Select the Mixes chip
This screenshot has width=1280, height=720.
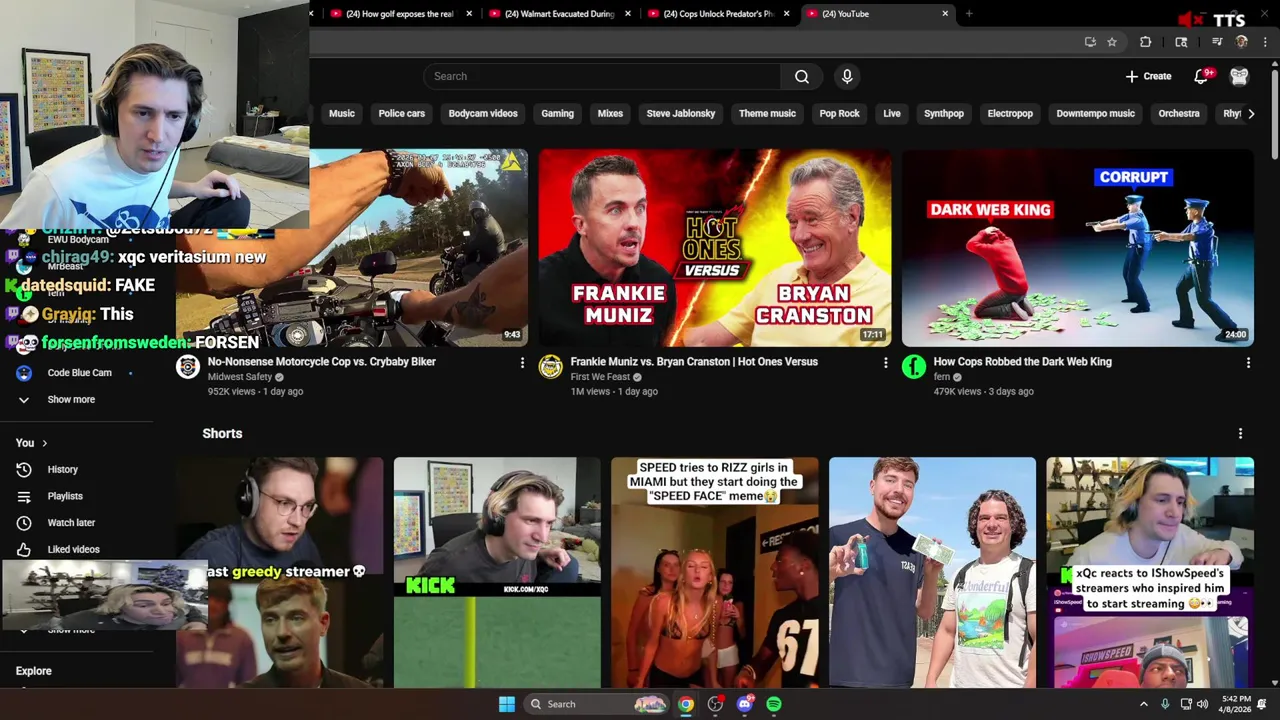click(x=610, y=113)
